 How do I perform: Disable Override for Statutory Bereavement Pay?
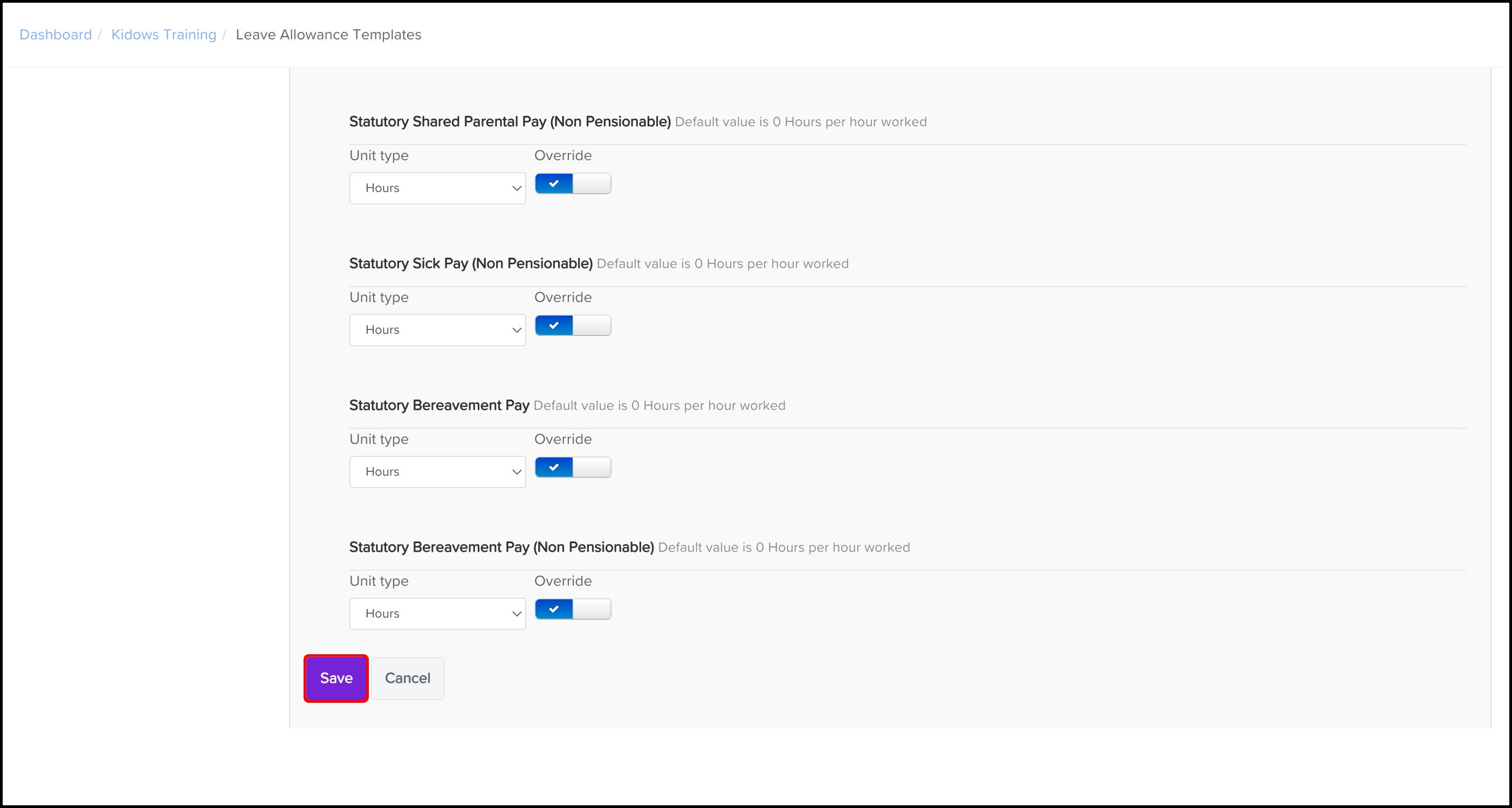click(x=573, y=468)
